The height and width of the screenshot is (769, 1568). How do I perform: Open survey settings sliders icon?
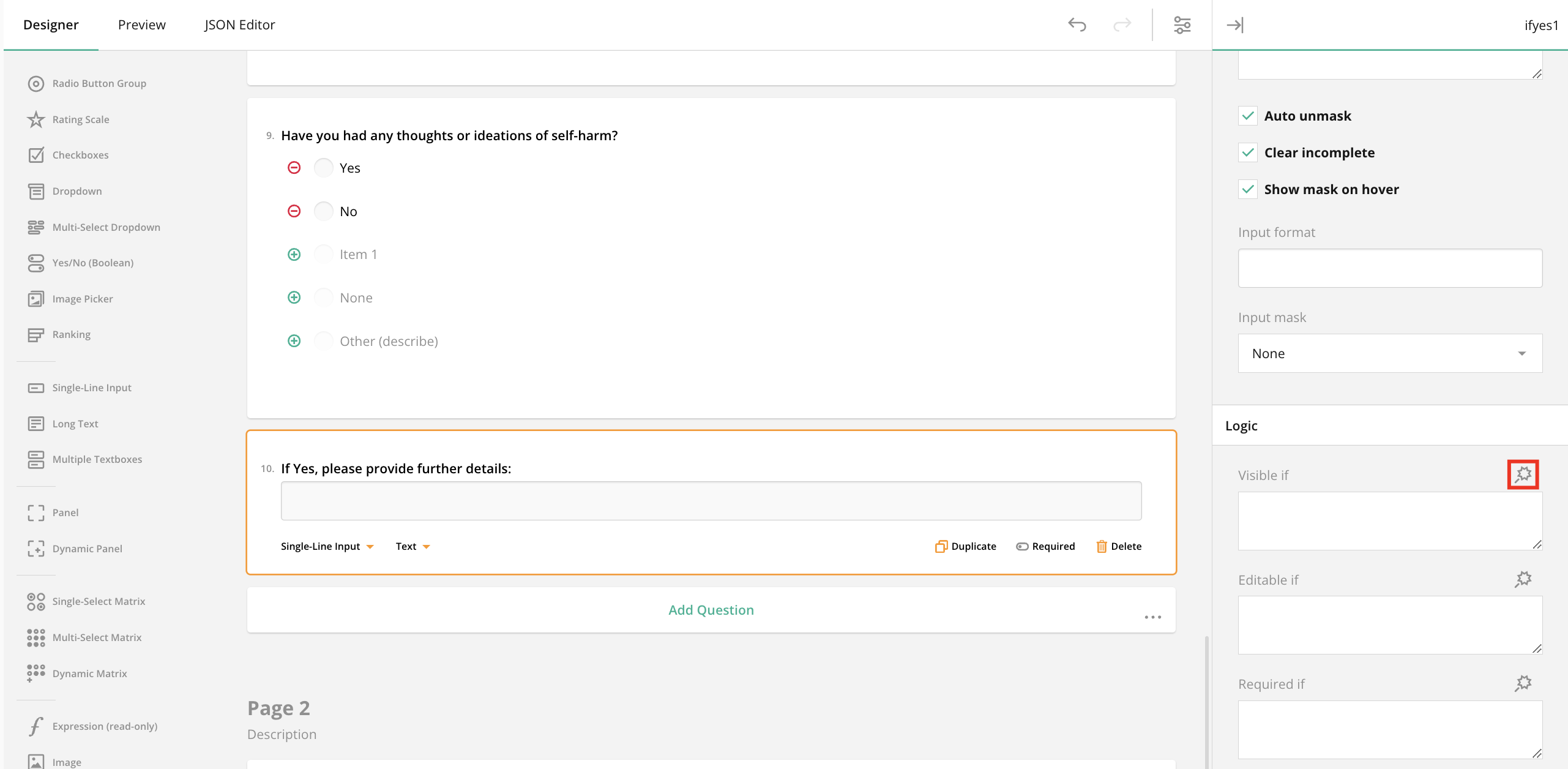tap(1182, 25)
